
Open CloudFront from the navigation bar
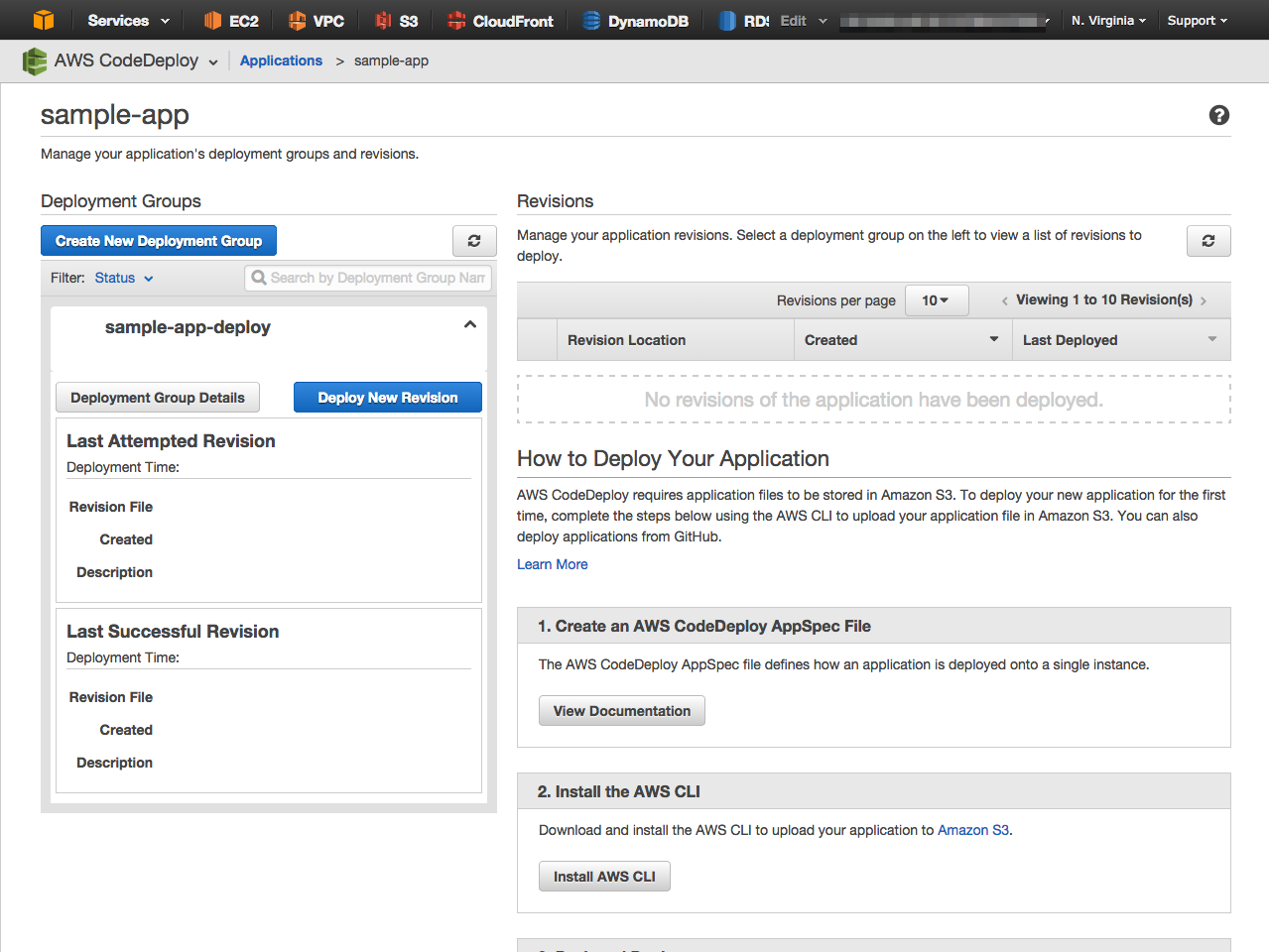tap(499, 20)
